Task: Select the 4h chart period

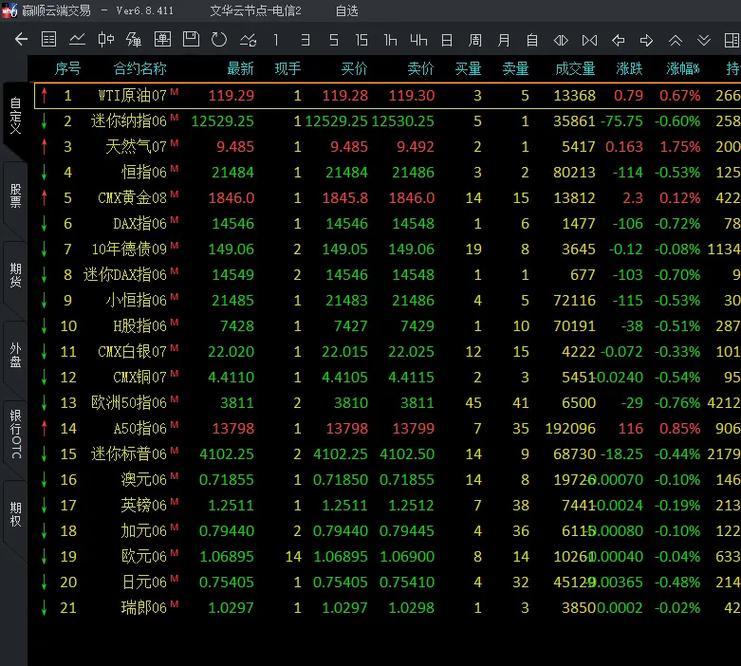Action: [418, 40]
